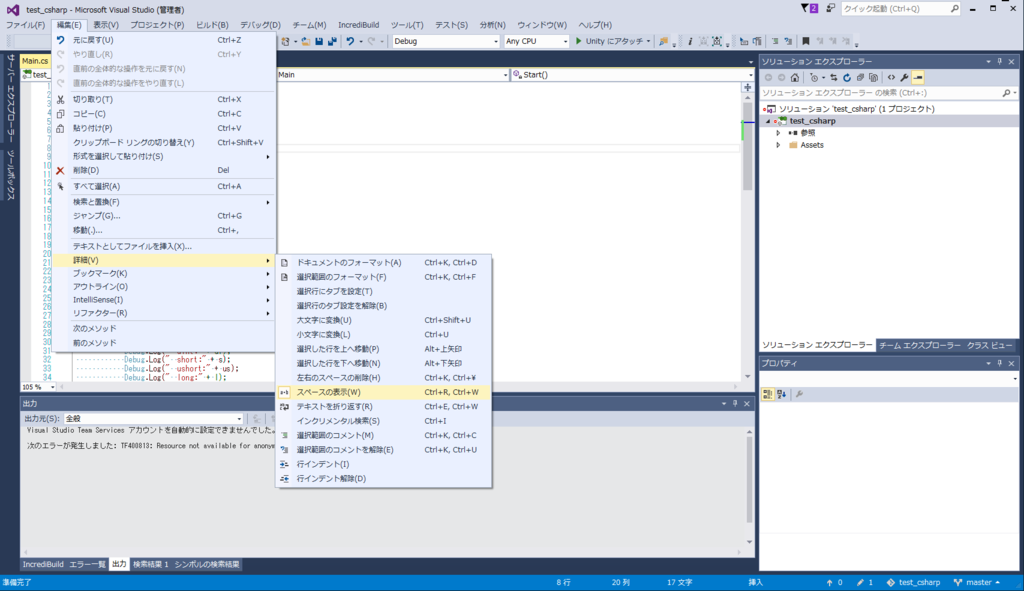Viewport: 1024px width, 591px height.
Task: Click the italic 'i' info toolbar icon
Action: [690, 41]
